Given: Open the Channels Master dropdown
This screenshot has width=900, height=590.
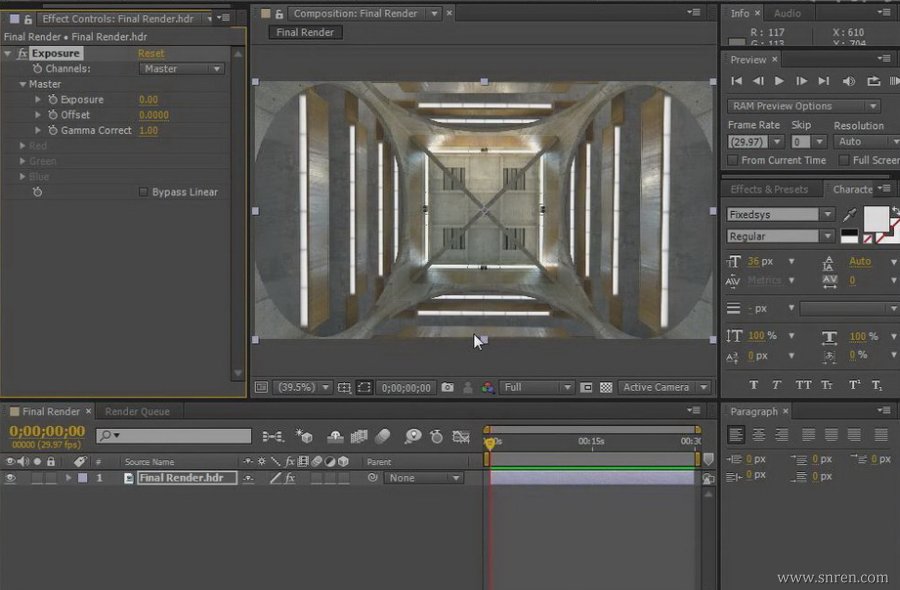Looking at the screenshot, I should click(x=181, y=68).
